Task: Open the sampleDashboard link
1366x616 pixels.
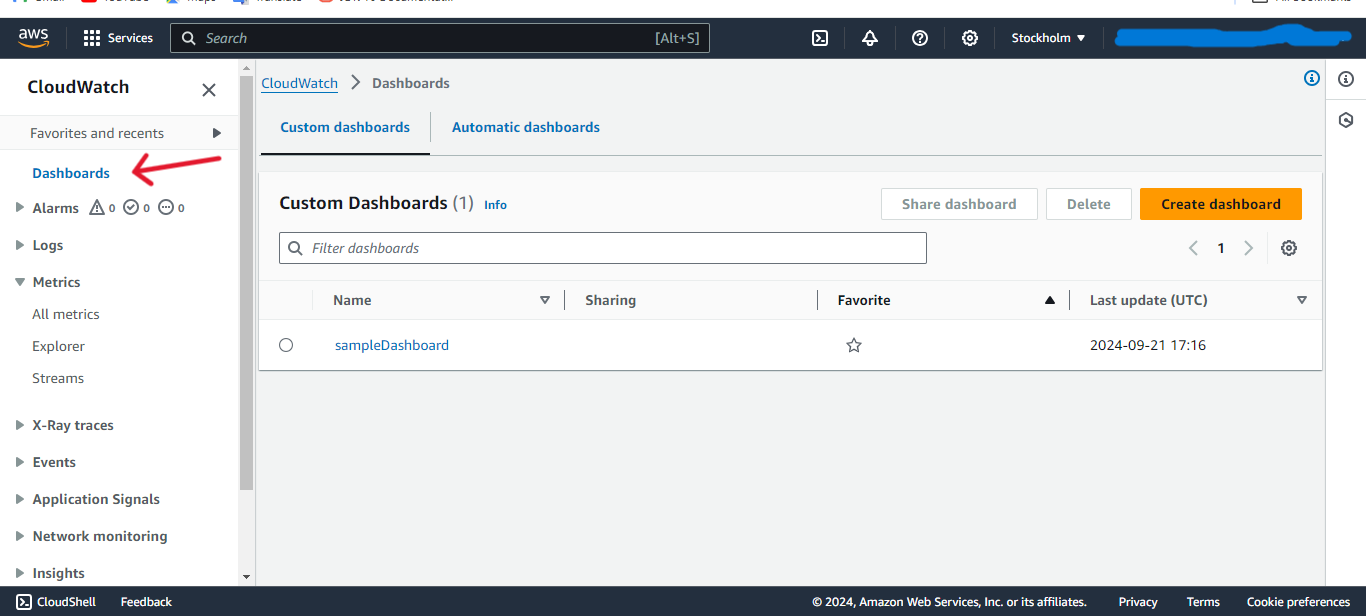Action: click(x=392, y=345)
